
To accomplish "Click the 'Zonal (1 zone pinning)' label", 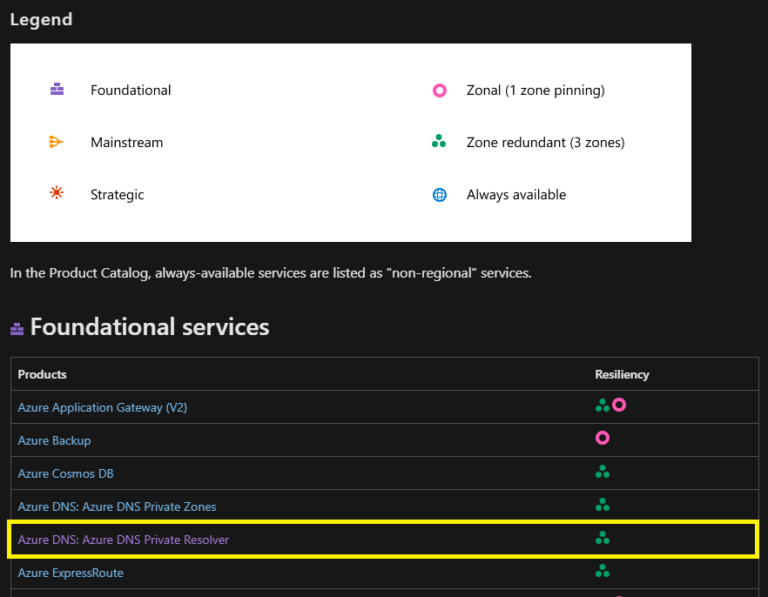I will [x=536, y=91].
